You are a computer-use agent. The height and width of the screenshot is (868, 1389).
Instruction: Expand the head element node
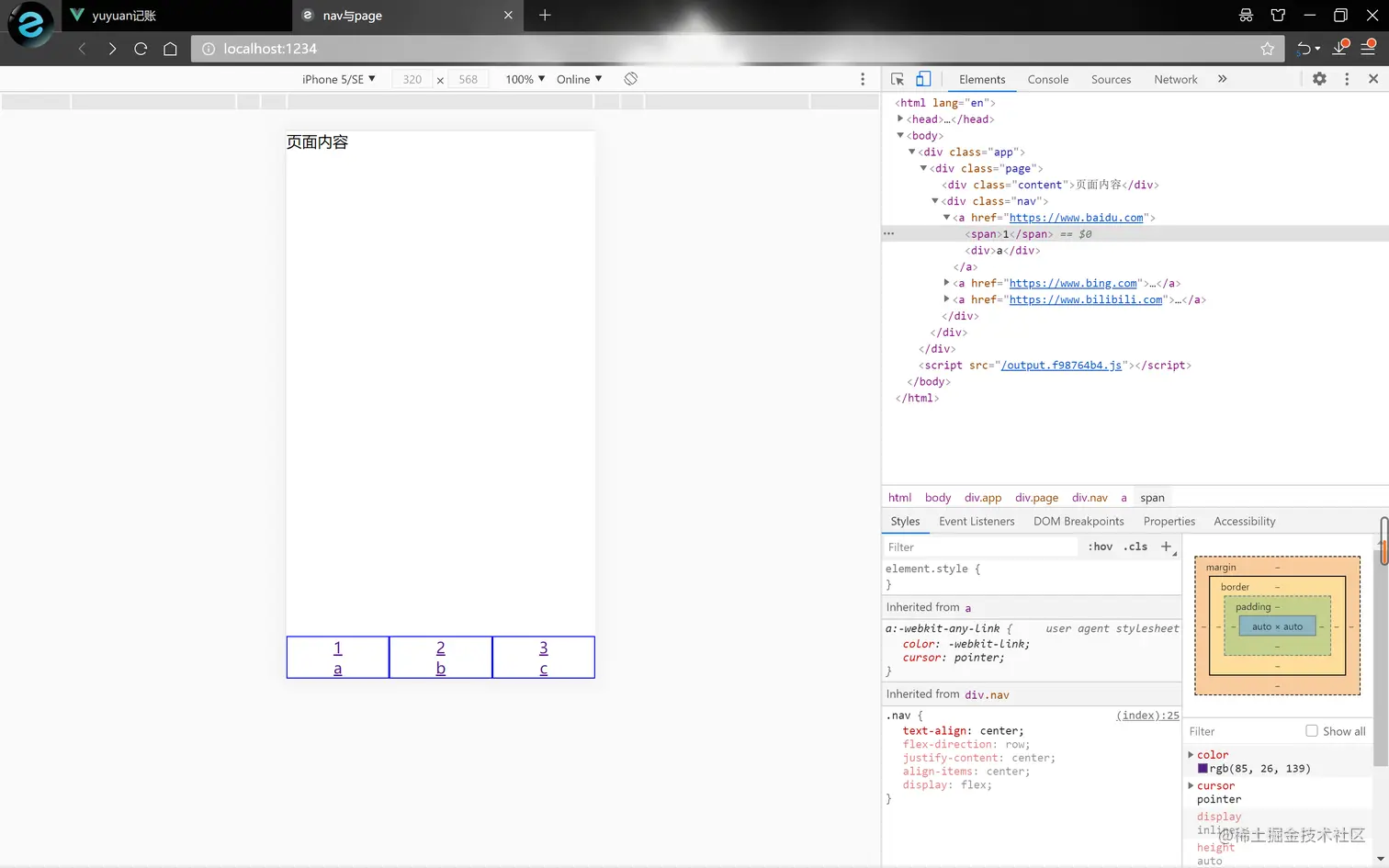(900, 118)
